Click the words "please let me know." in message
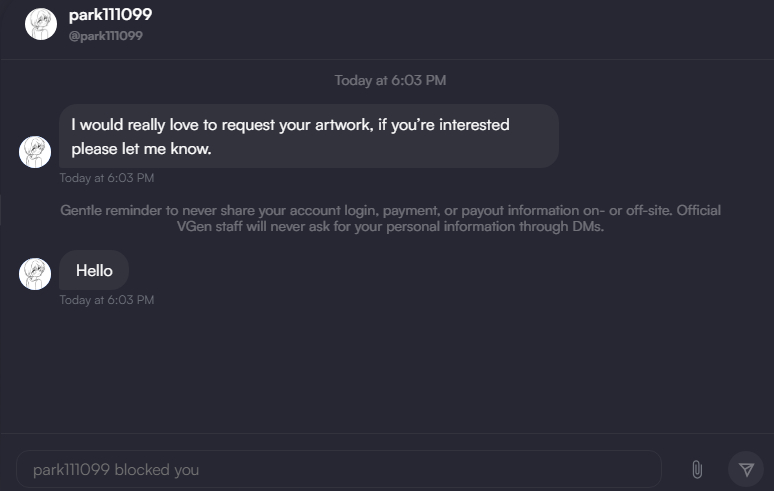This screenshot has height=491, width=774. (x=142, y=149)
